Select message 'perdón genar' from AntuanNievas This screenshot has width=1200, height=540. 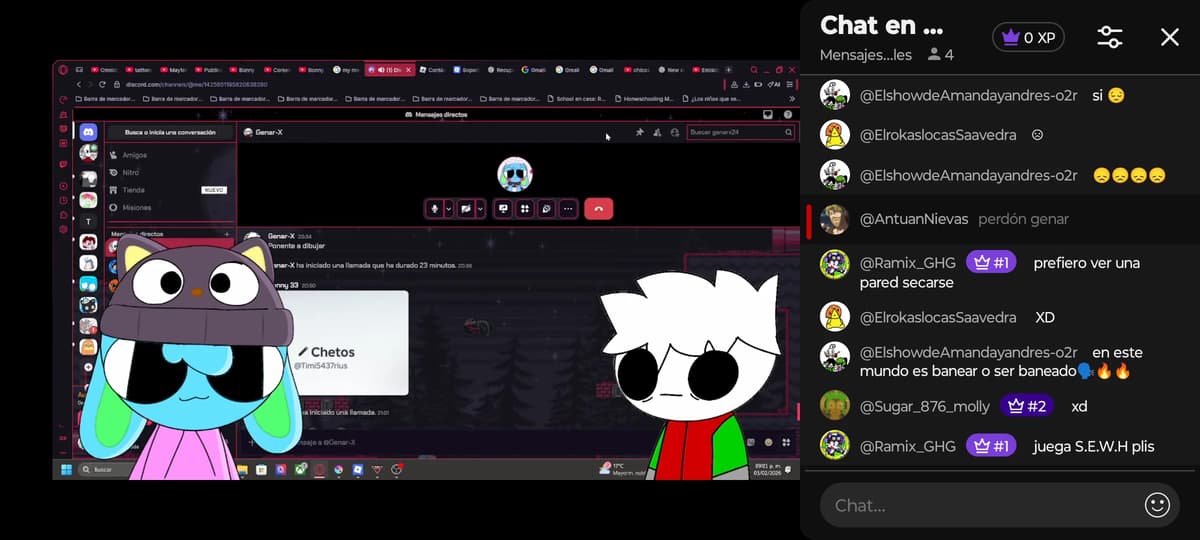click(1023, 219)
